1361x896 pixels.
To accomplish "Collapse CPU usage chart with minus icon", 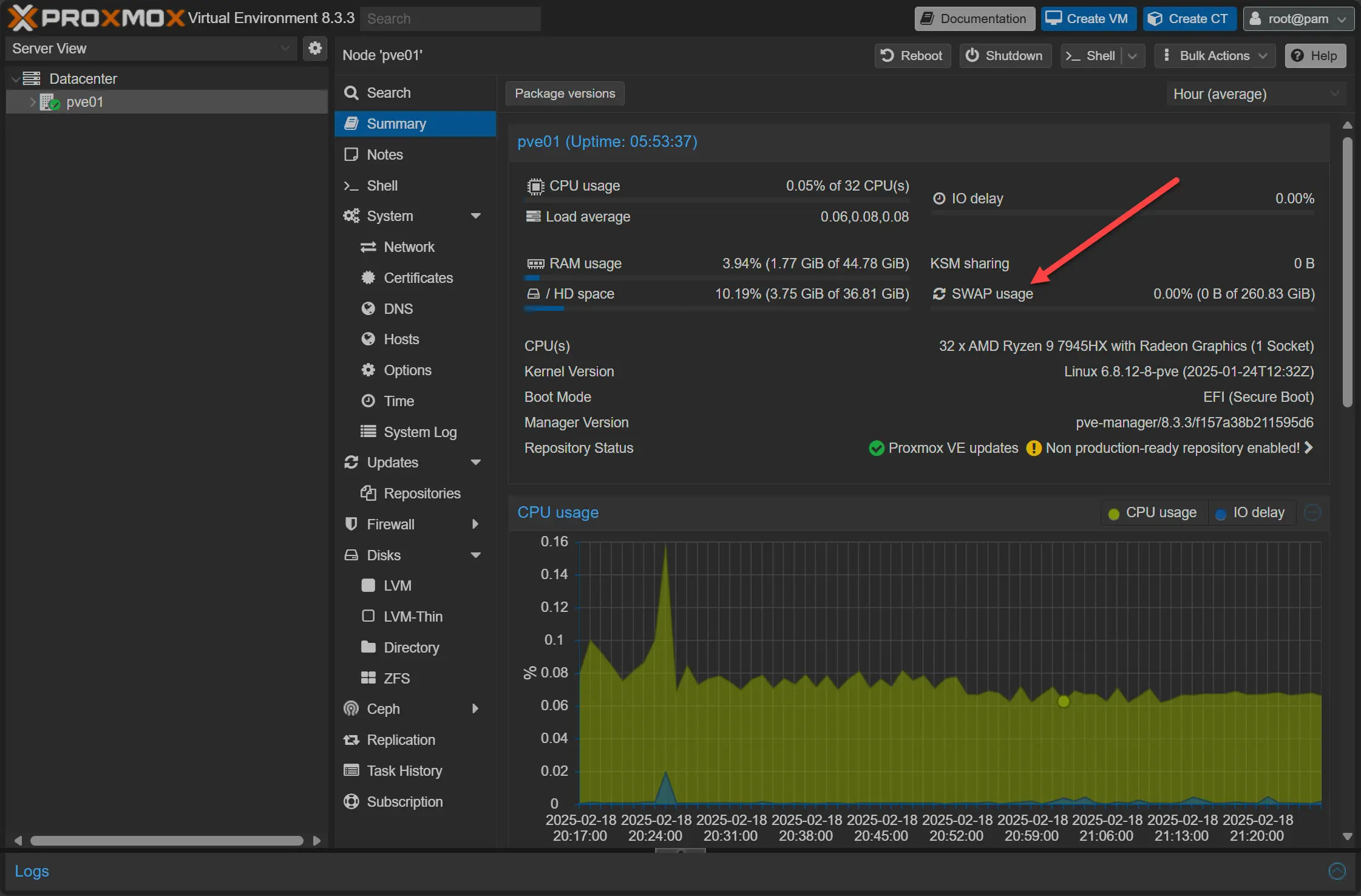I will click(x=1312, y=512).
